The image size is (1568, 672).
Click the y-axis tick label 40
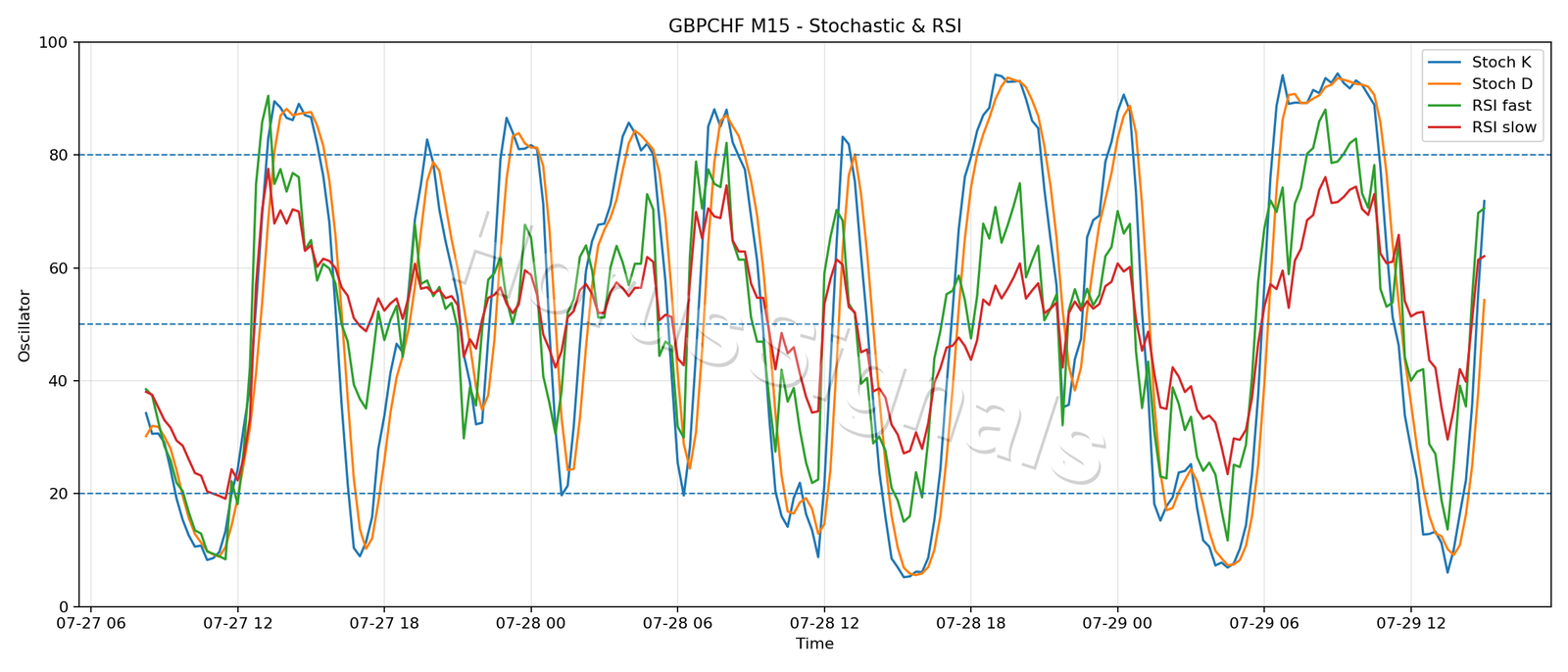[x=58, y=381]
